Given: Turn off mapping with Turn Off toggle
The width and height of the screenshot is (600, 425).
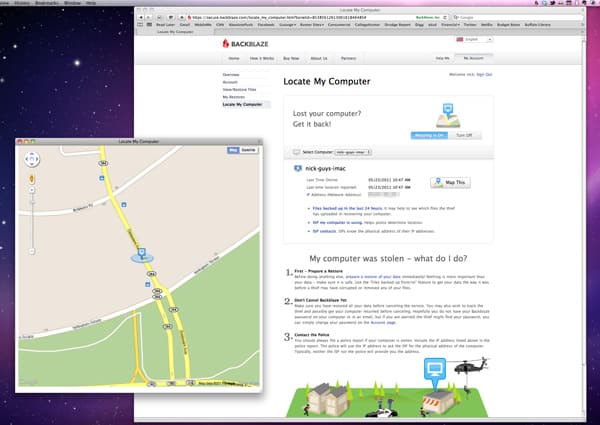Looking at the screenshot, I should (x=462, y=135).
